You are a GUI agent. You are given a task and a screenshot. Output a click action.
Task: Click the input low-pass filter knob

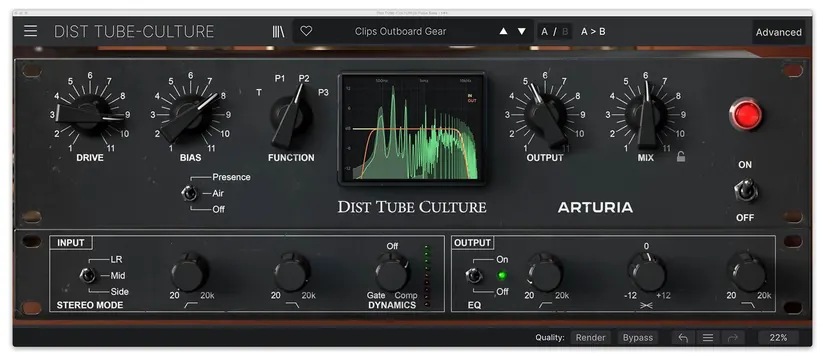coord(291,273)
